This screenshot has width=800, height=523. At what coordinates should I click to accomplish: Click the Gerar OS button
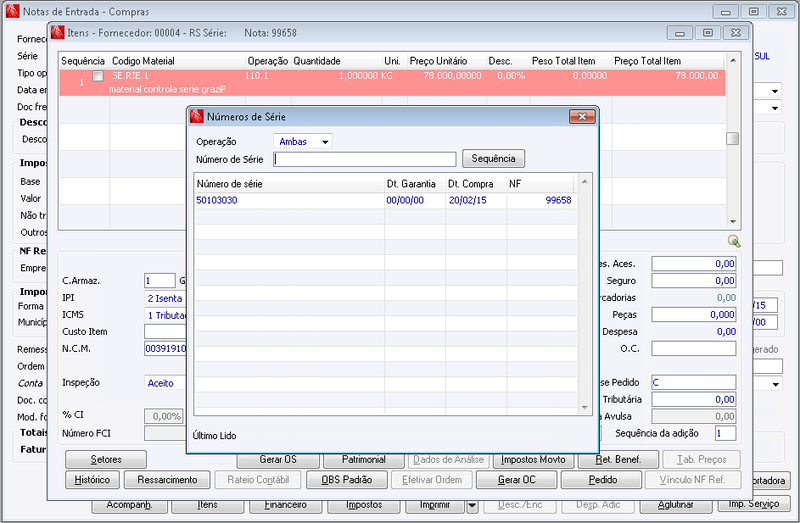click(x=278, y=461)
